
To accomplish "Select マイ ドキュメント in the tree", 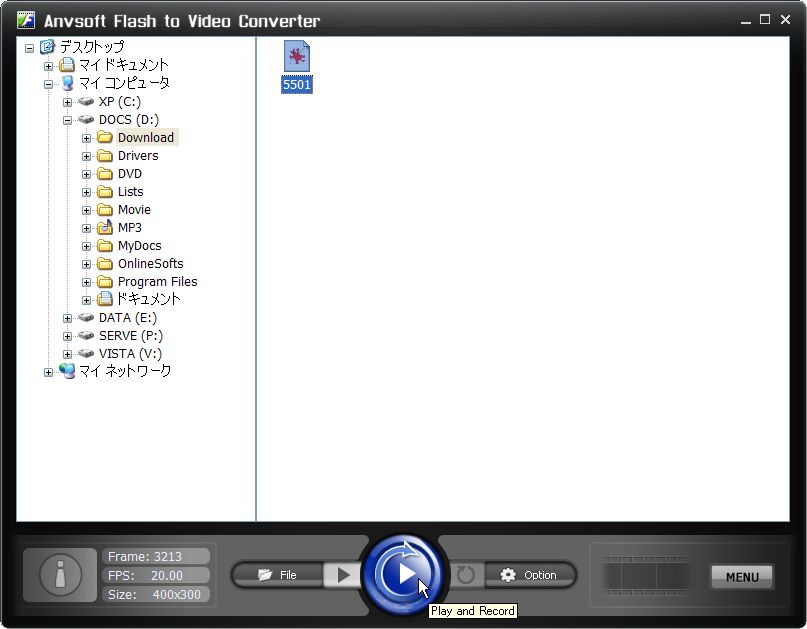I will (124, 65).
